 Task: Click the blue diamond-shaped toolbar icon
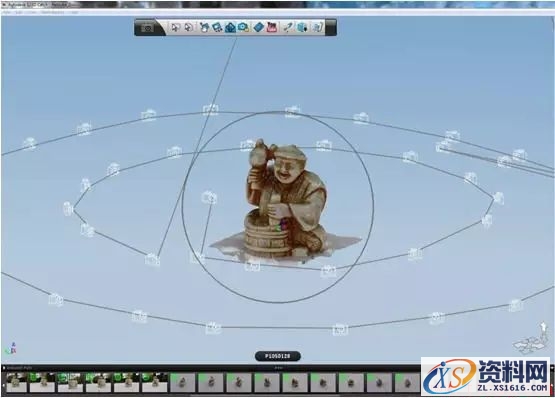(259, 27)
